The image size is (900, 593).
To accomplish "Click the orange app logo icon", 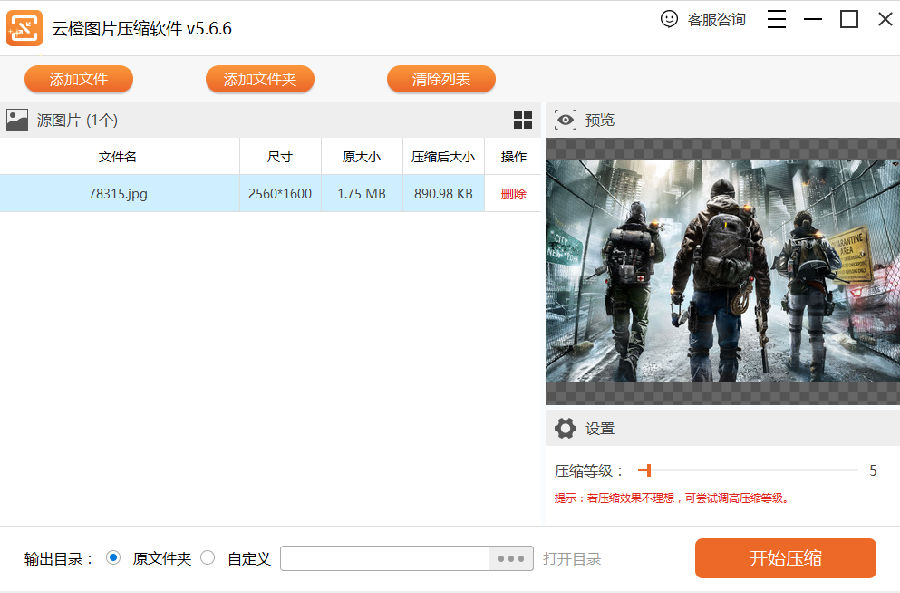I will click(24, 28).
